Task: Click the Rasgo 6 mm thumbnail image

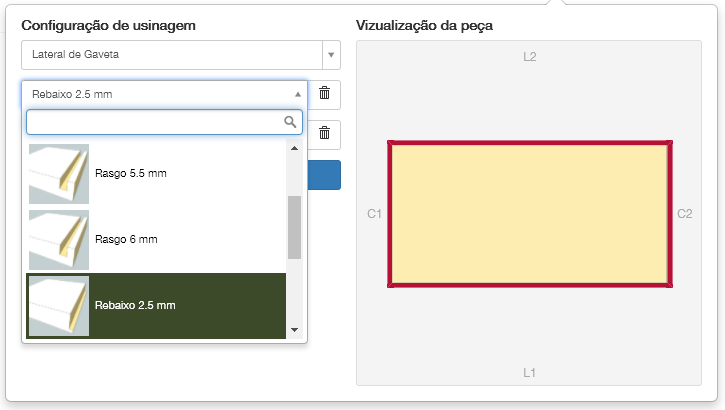Action: 58,240
